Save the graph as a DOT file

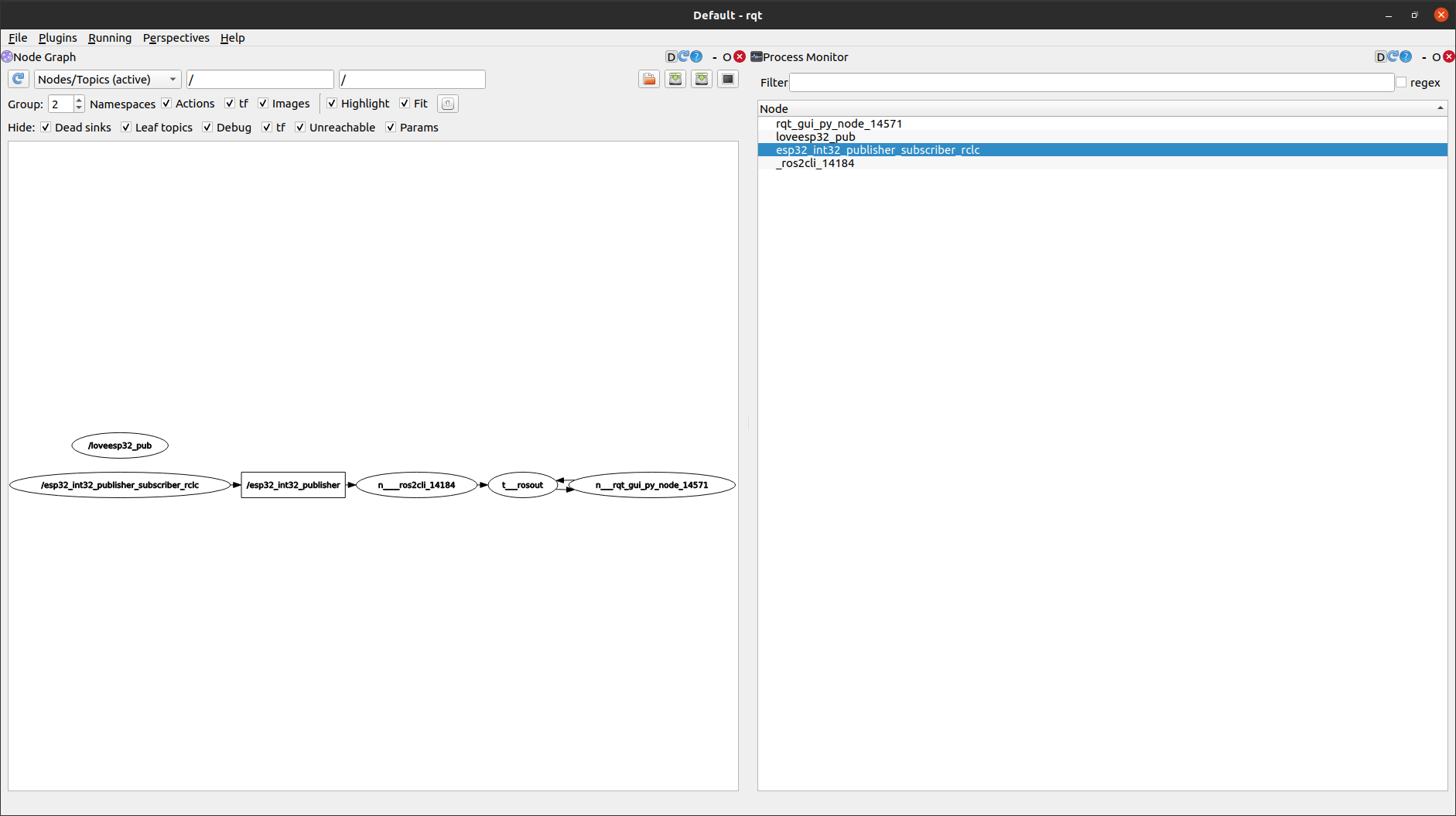click(x=649, y=79)
